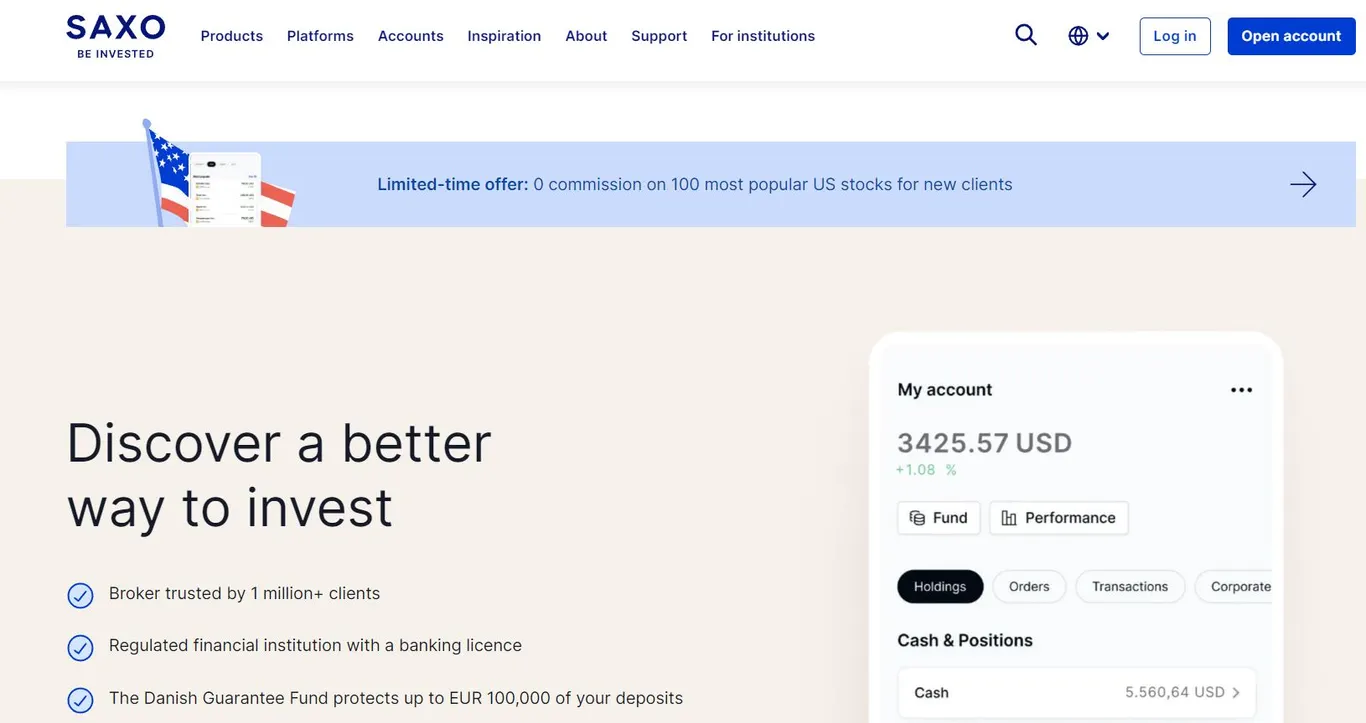The height and width of the screenshot is (723, 1366).
Task: Click the Saxo Be Invested logo
Action: click(116, 36)
